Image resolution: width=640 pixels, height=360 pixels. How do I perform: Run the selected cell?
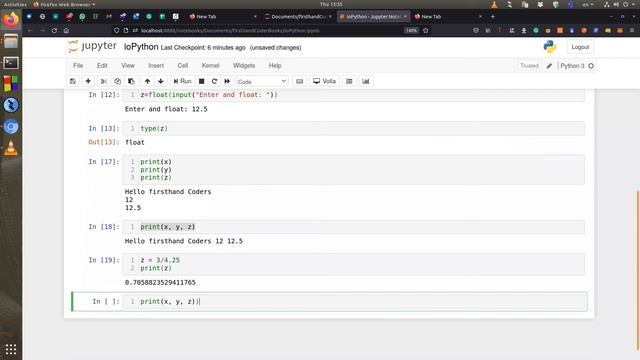point(182,81)
